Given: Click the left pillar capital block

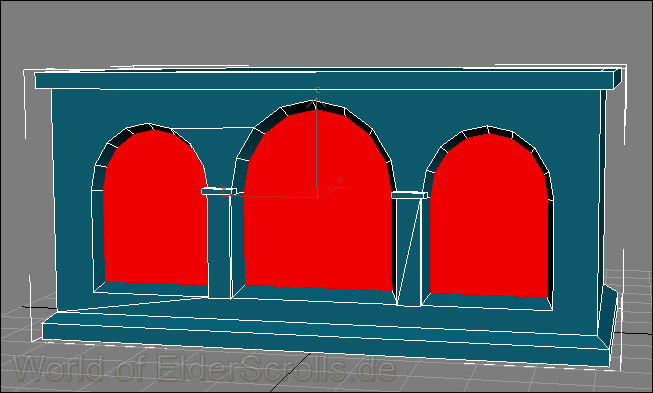Looking at the screenshot, I should click(x=219, y=191).
